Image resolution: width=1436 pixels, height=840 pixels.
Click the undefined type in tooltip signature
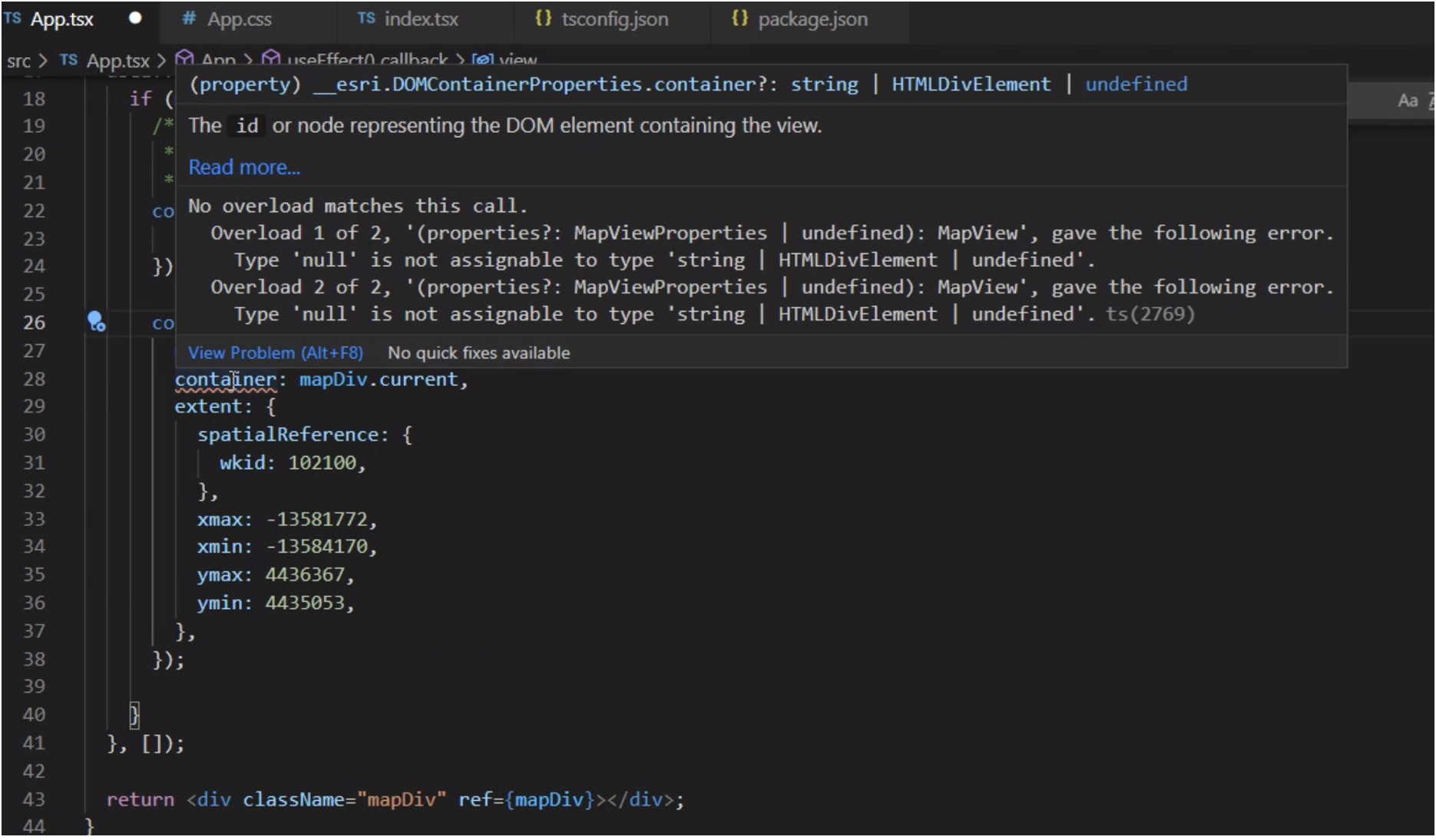[1136, 84]
